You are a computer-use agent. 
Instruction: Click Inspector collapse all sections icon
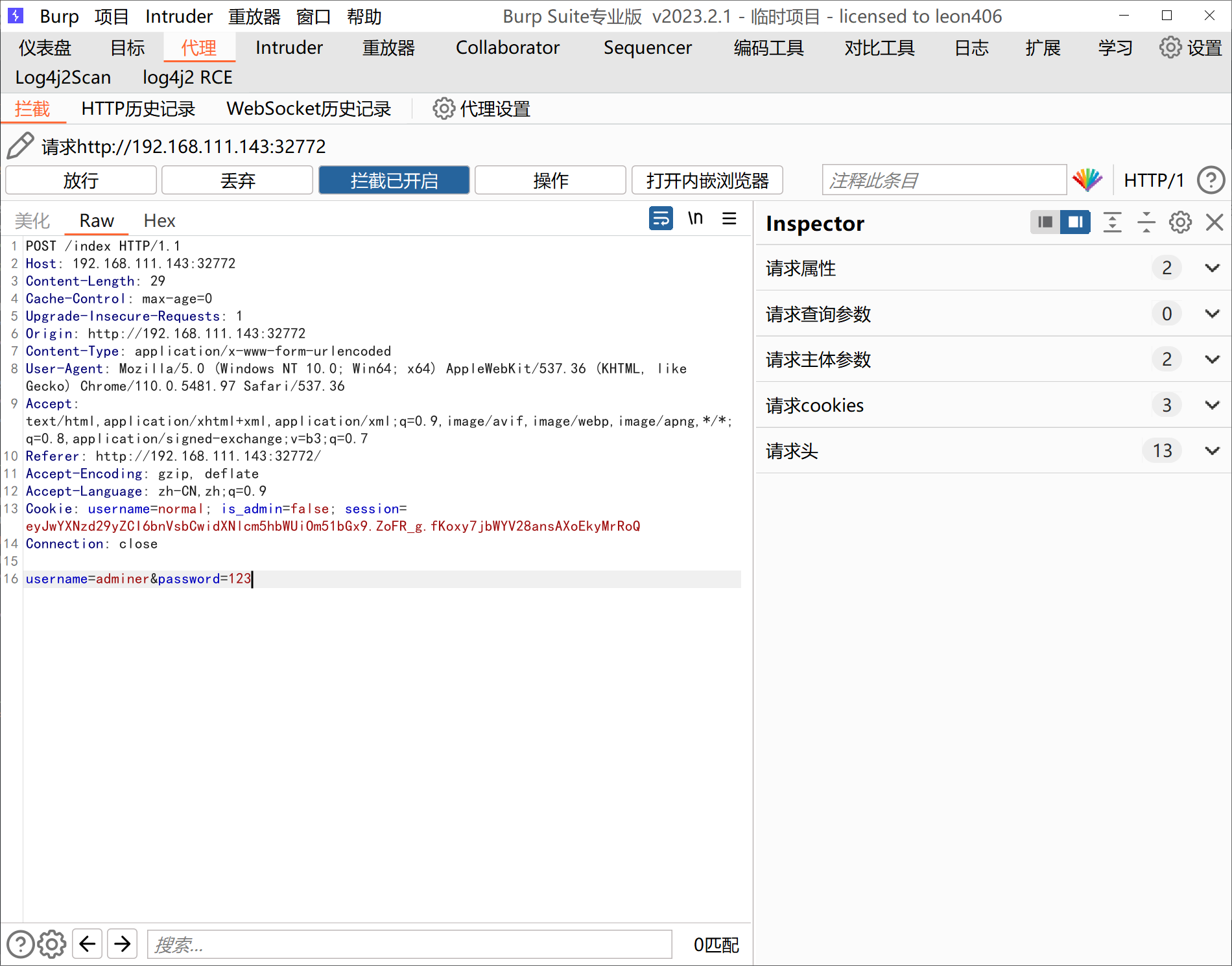1146,222
